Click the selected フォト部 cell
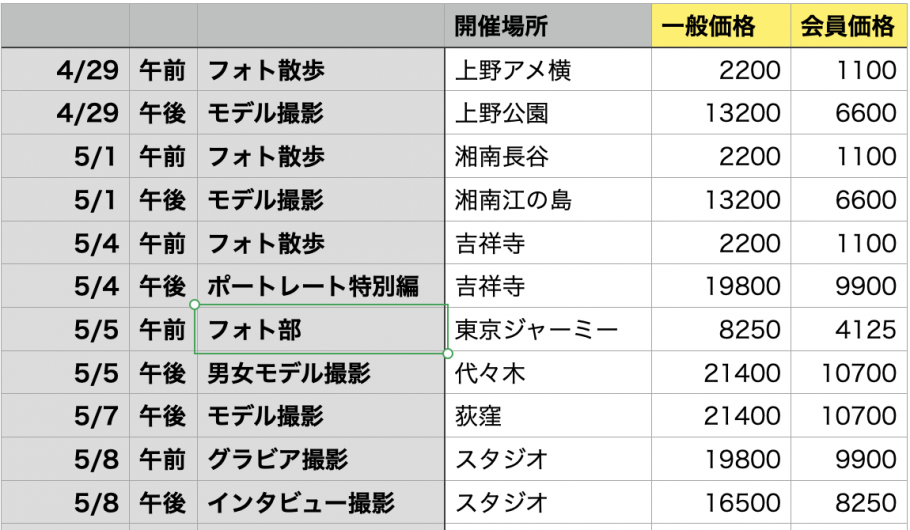Image resolution: width=910 pixels, height=530 pixels. tap(321, 330)
